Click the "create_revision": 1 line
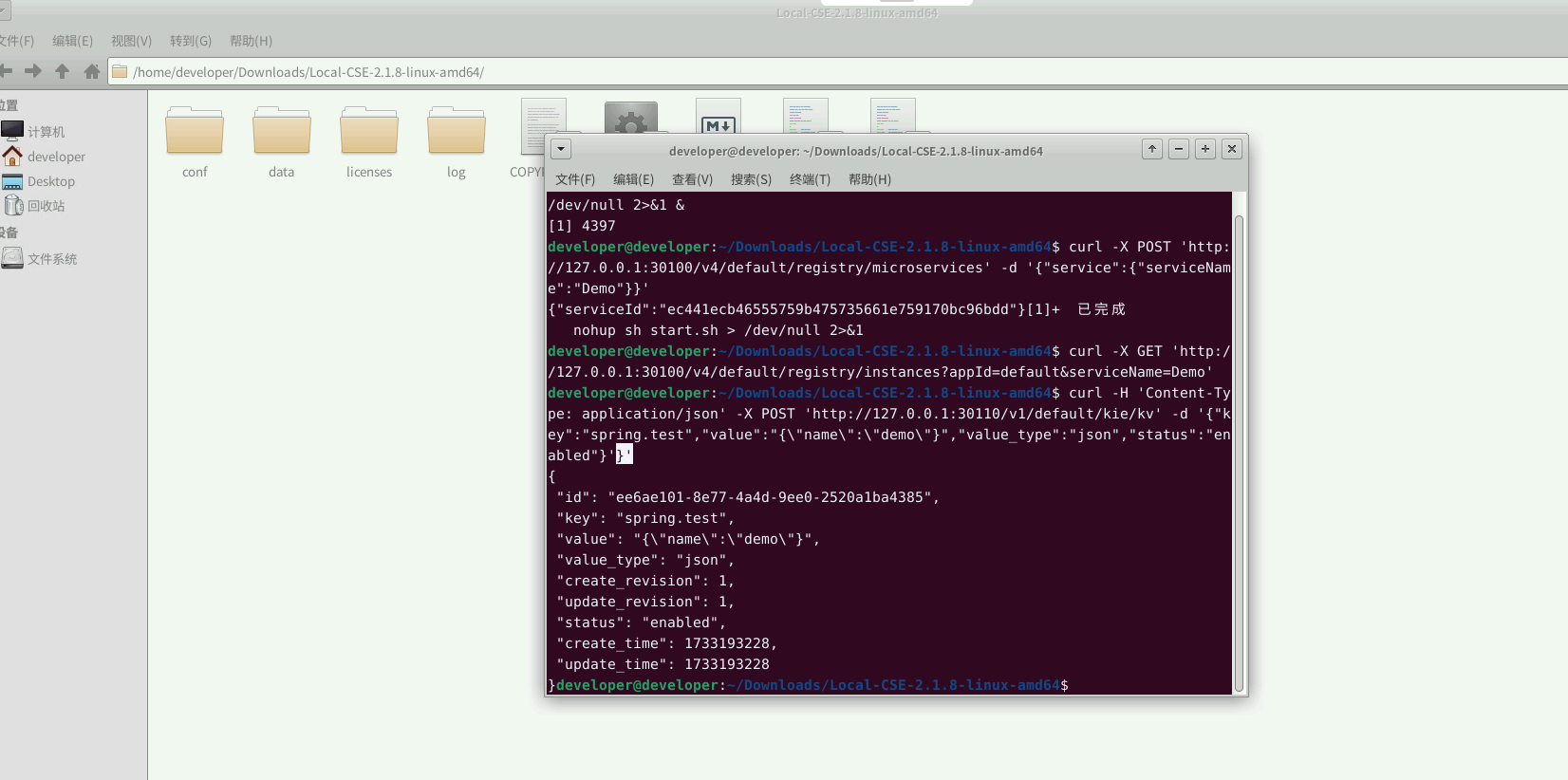Viewport: 1568px width, 780px height. point(645,581)
